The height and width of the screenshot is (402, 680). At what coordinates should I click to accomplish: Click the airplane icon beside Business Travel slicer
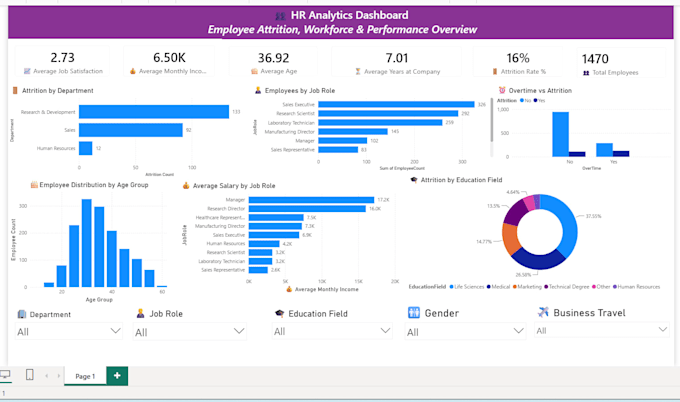coord(543,312)
